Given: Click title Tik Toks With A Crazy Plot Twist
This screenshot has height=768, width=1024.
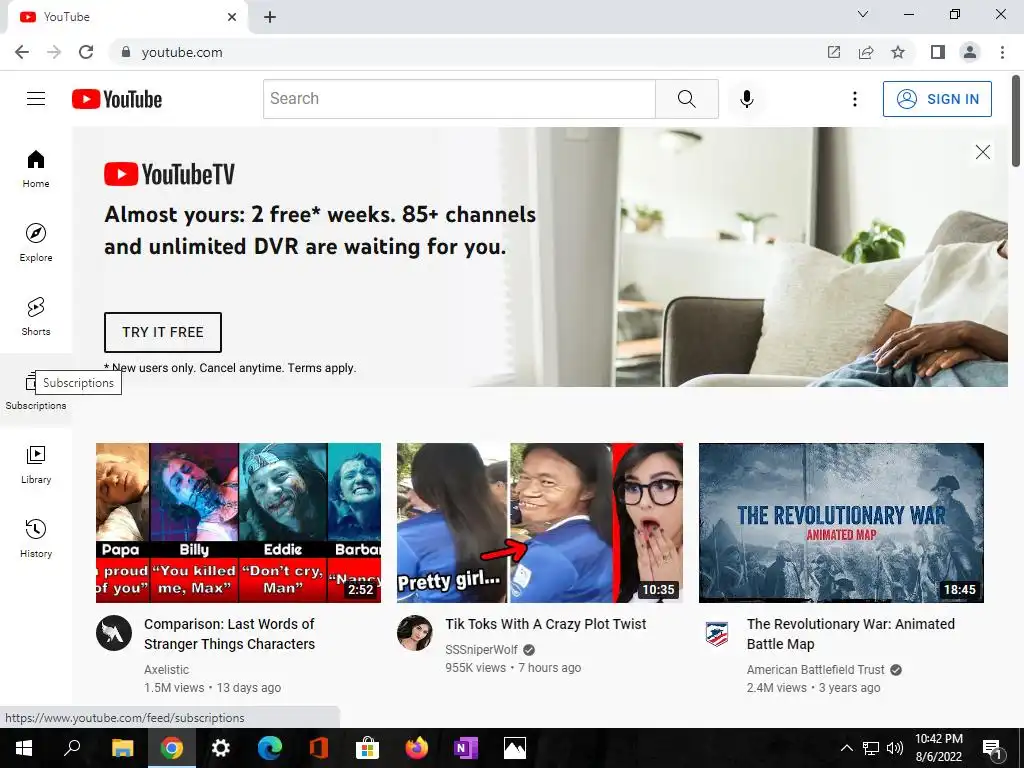Looking at the screenshot, I should tap(546, 624).
